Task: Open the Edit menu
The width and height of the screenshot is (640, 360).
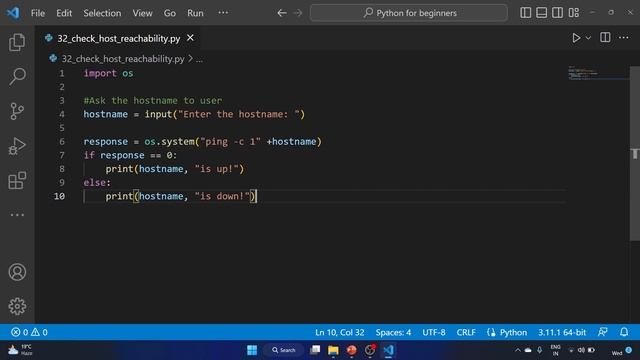Action: [x=64, y=13]
